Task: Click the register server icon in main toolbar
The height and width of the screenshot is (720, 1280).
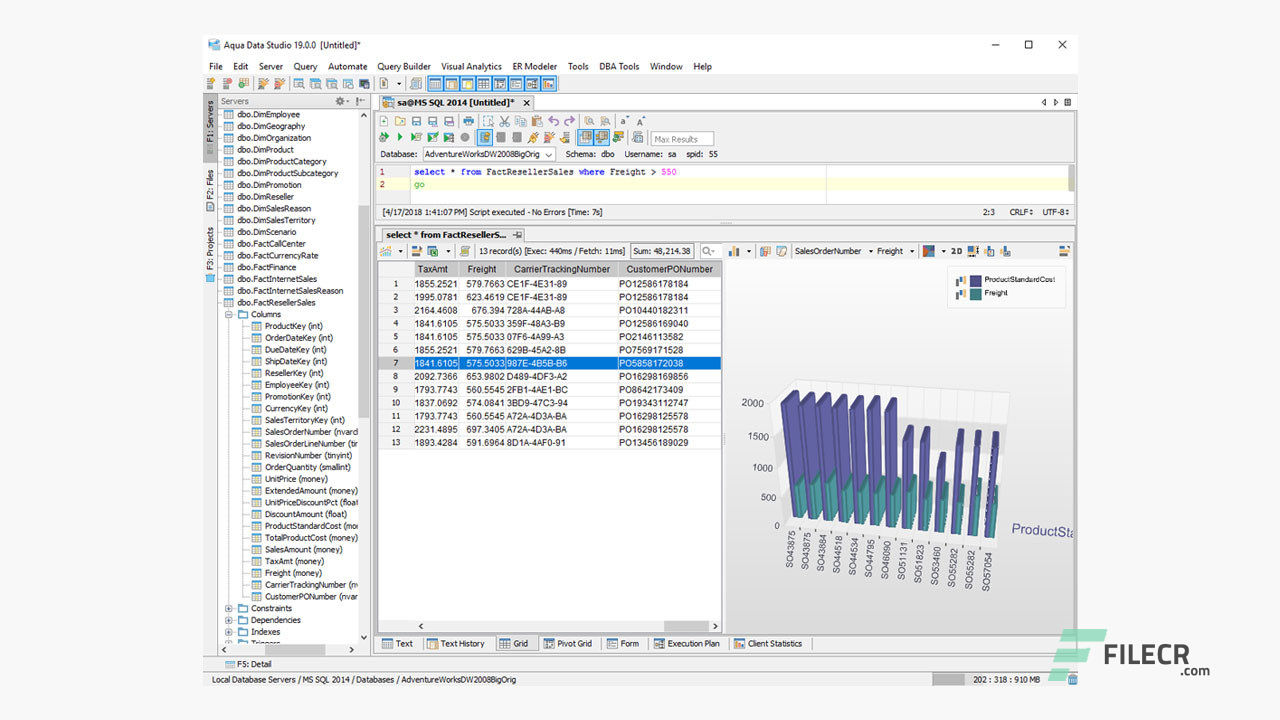Action: pos(210,83)
